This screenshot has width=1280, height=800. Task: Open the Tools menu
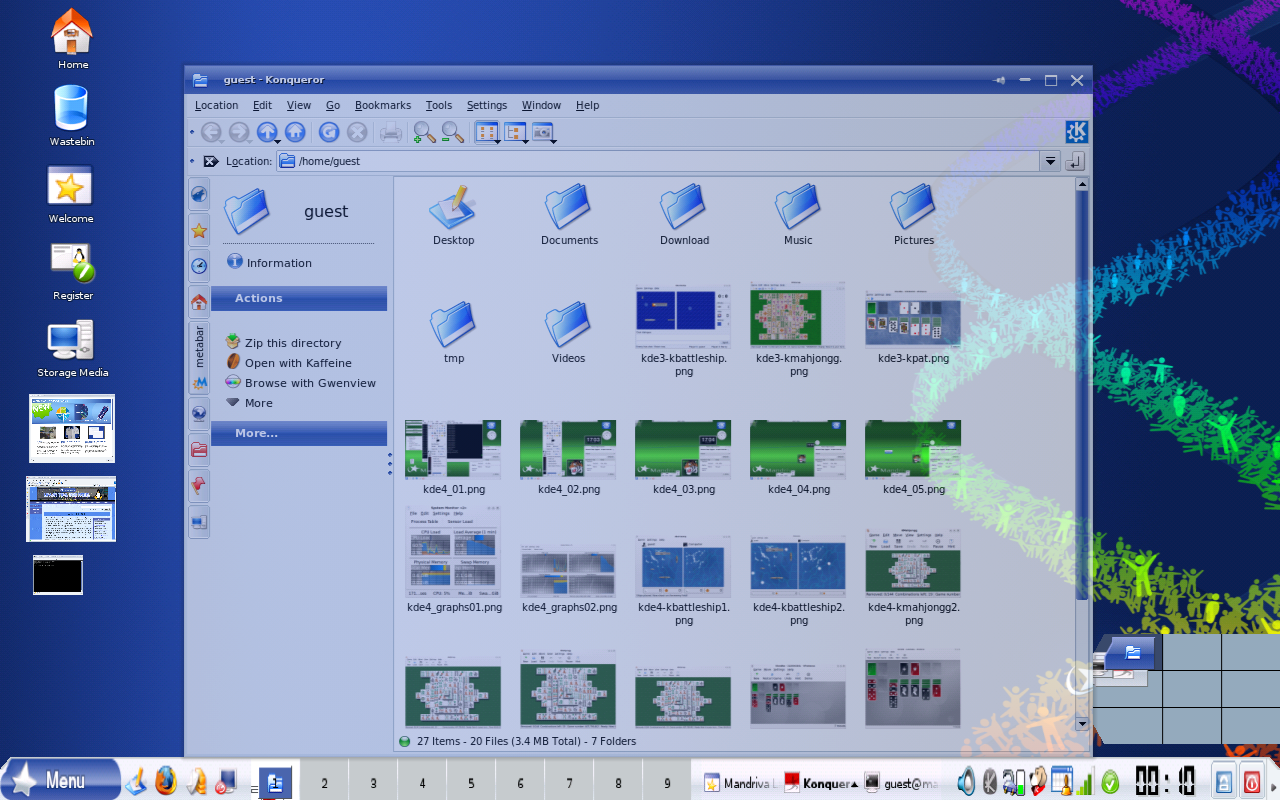pyautogui.click(x=439, y=105)
